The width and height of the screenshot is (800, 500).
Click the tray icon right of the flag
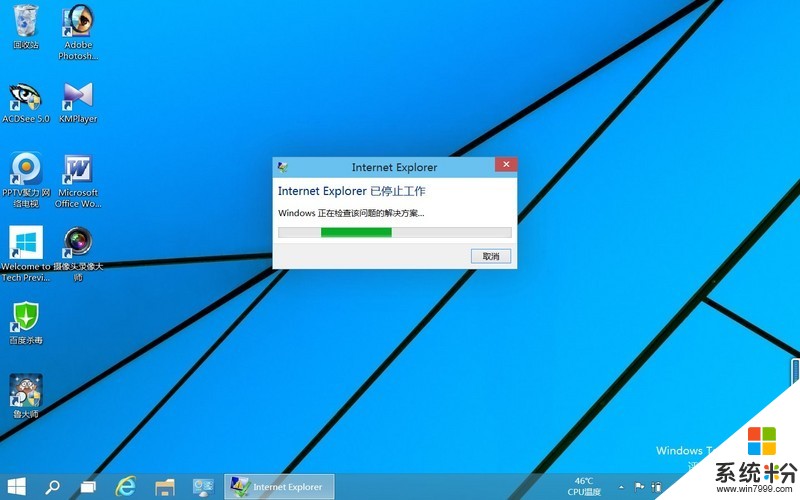pos(657,487)
